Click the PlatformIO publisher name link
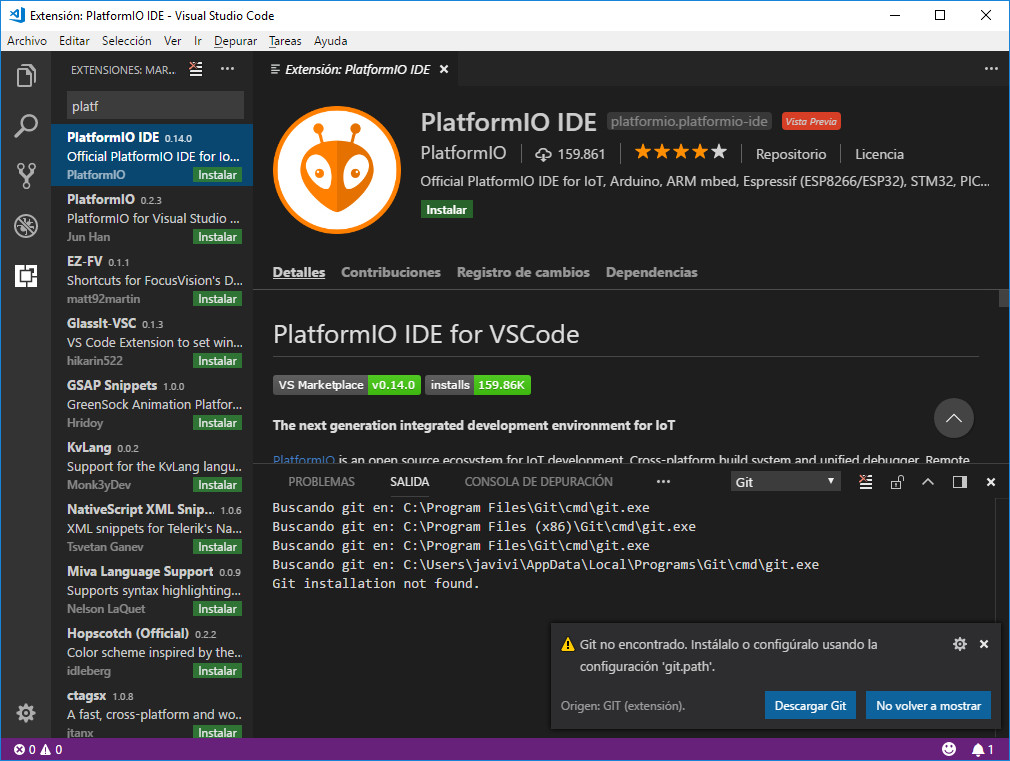Image resolution: width=1010 pixels, height=761 pixels. (x=463, y=153)
